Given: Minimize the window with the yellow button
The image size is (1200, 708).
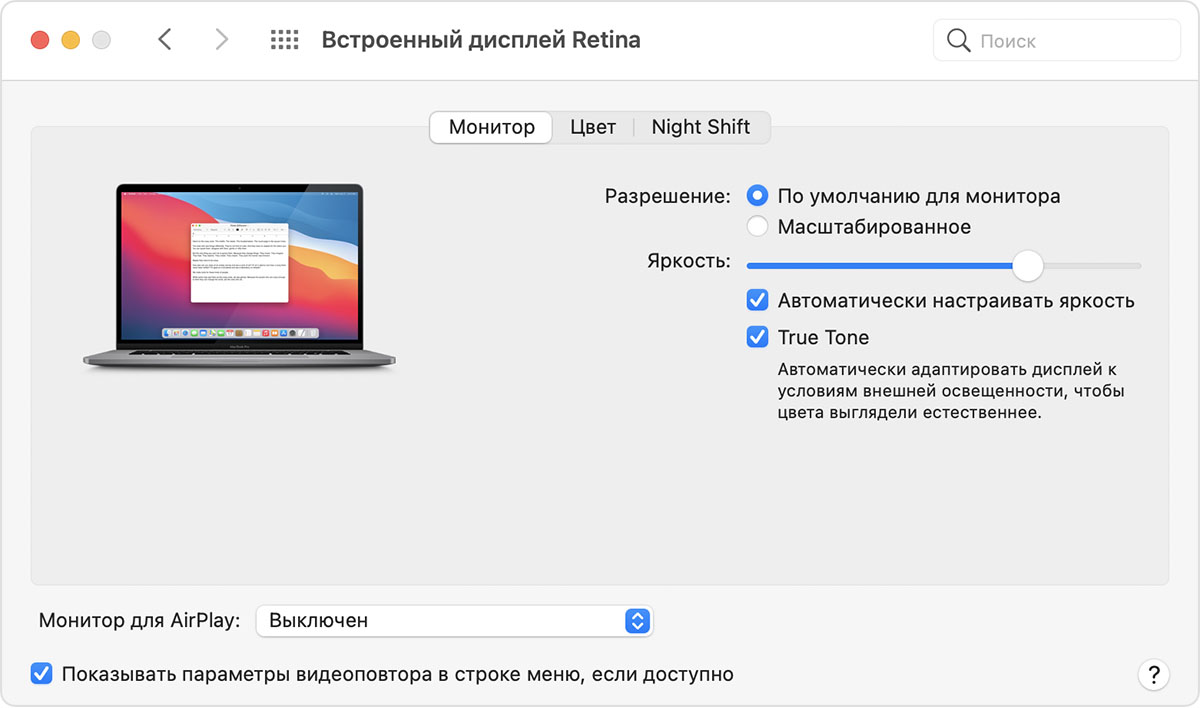Looking at the screenshot, I should (70, 40).
